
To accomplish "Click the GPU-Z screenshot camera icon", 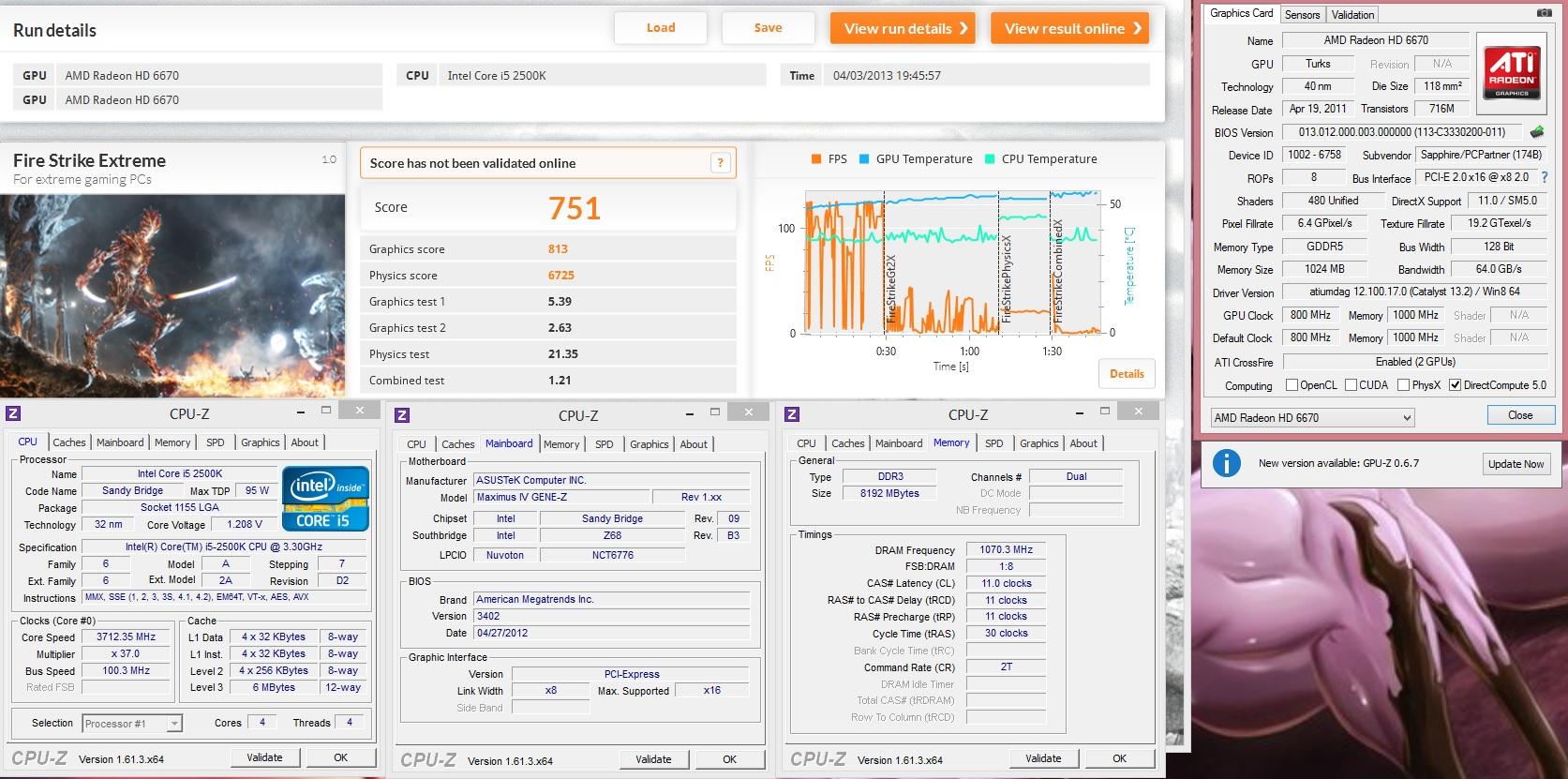I will 1544,13.
